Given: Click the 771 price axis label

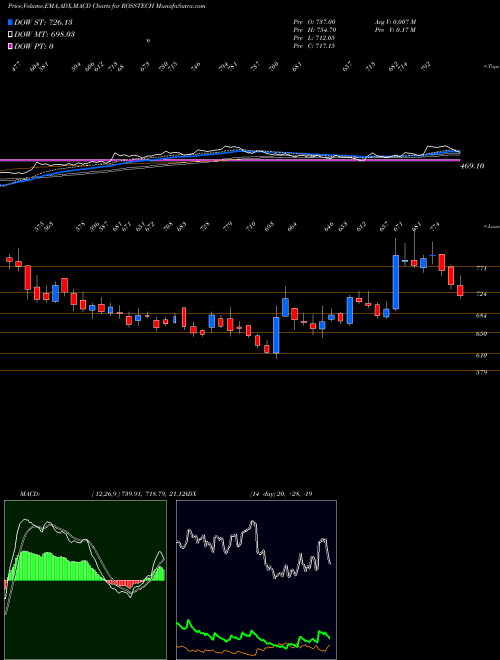Looking at the screenshot, I should pos(482,268).
